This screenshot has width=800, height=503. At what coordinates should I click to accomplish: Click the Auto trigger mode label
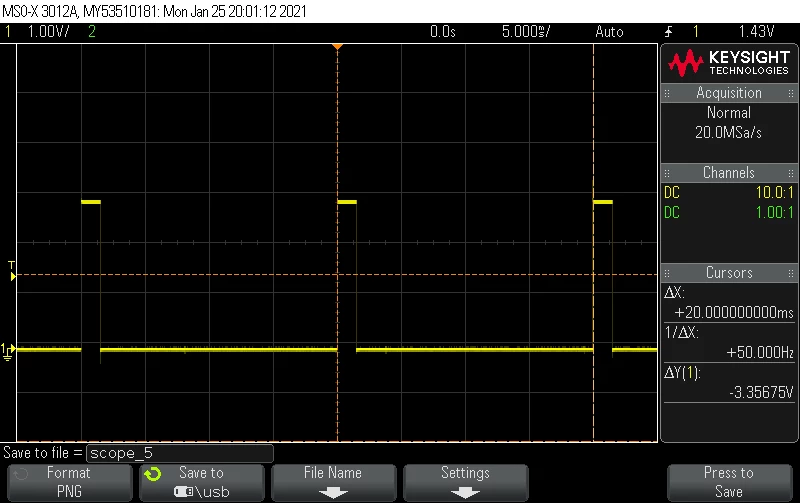(x=609, y=32)
